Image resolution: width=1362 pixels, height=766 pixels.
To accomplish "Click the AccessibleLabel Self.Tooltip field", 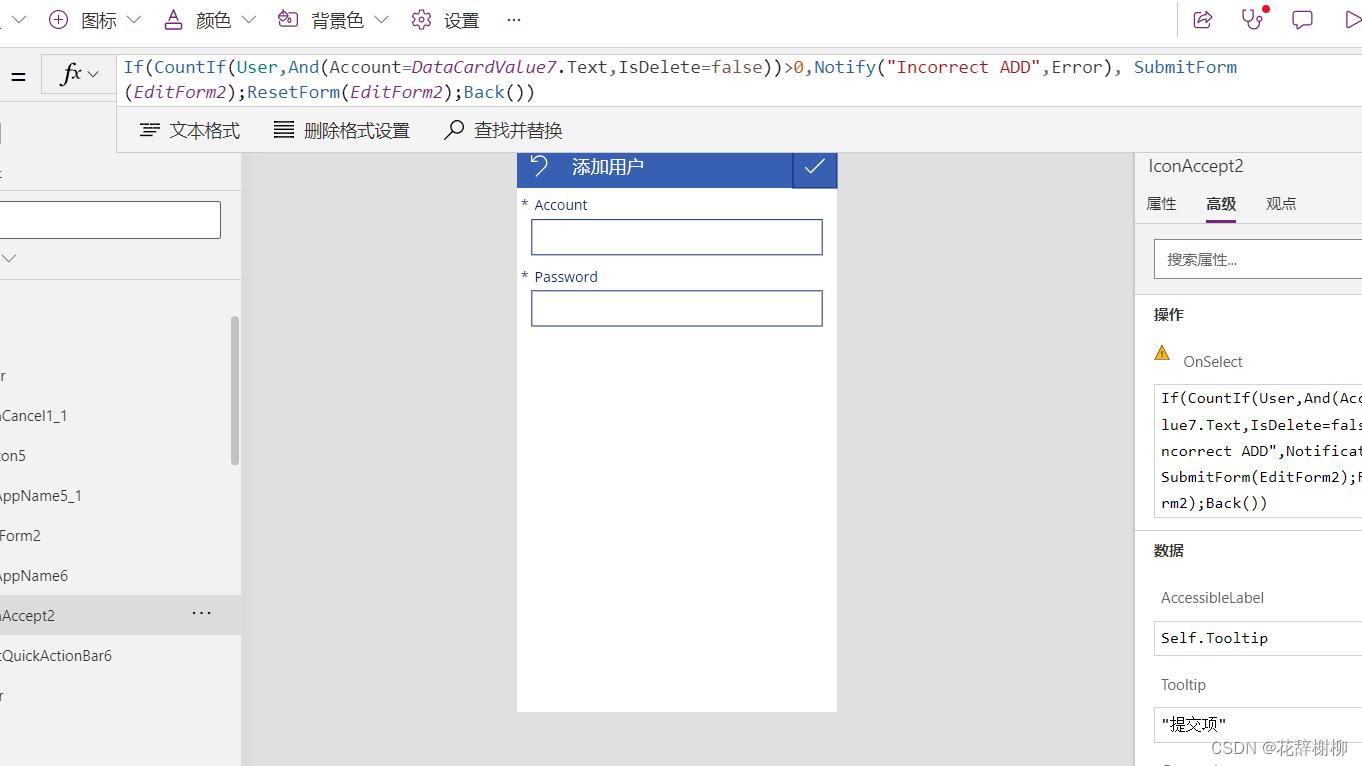I will (x=1258, y=638).
